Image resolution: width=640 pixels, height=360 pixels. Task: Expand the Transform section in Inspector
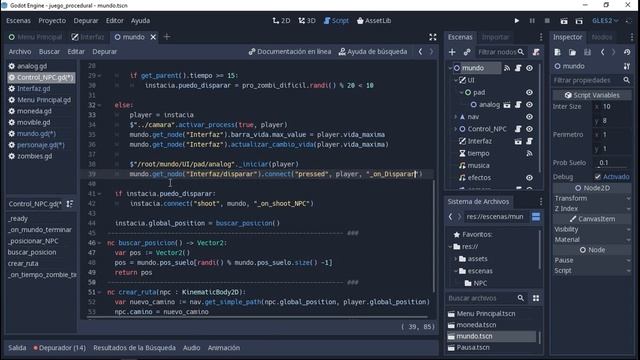click(x=592, y=198)
